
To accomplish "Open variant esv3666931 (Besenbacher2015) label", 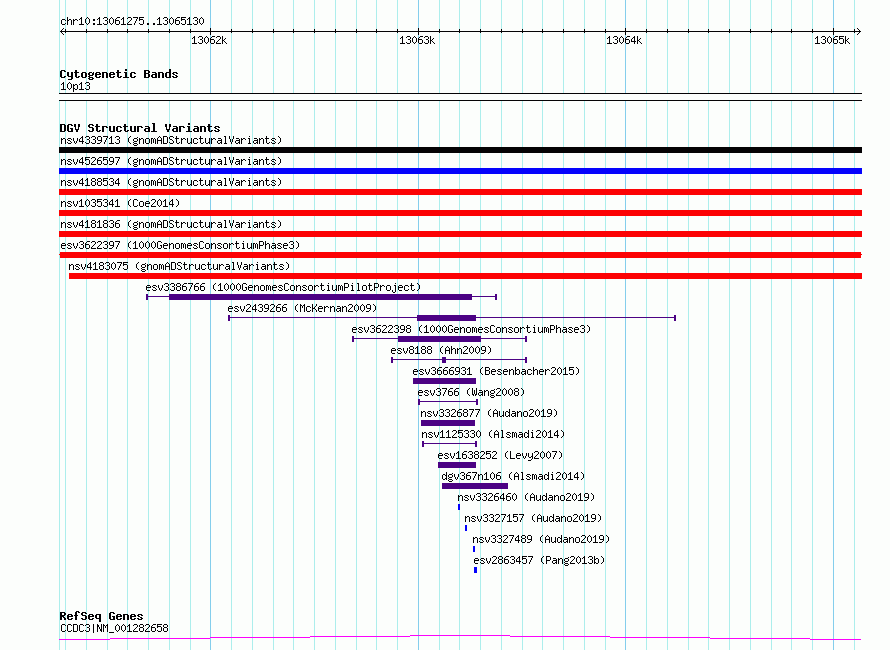I will point(496,371).
